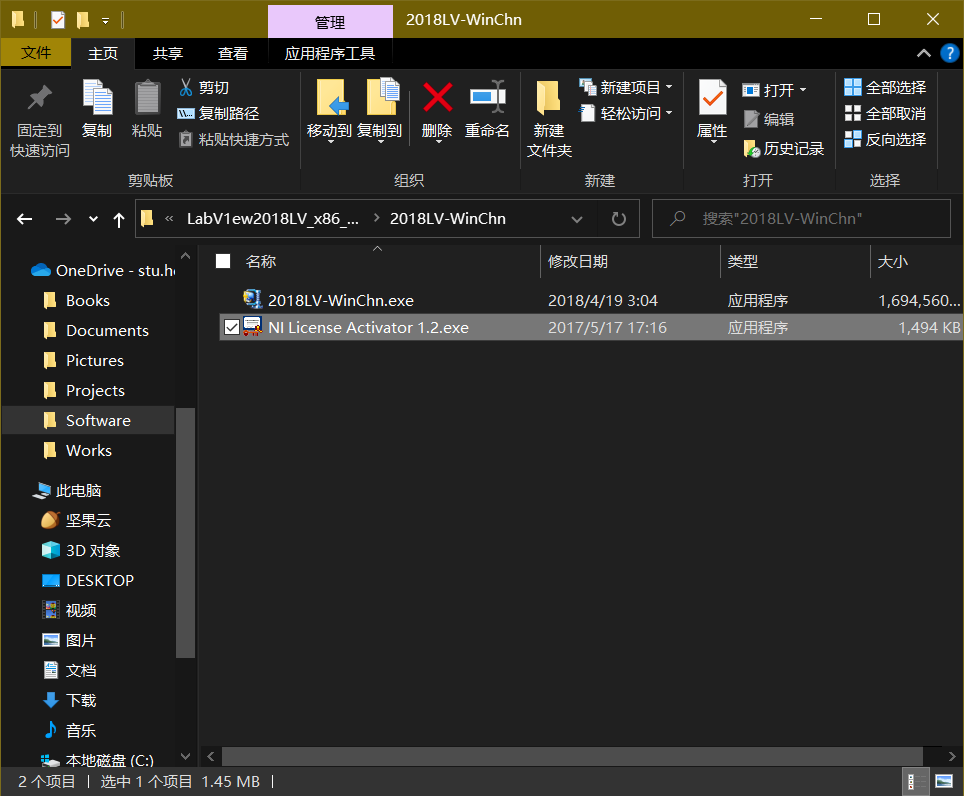This screenshot has width=964, height=796.
Task: Go back with the left arrow
Action: tap(25, 219)
